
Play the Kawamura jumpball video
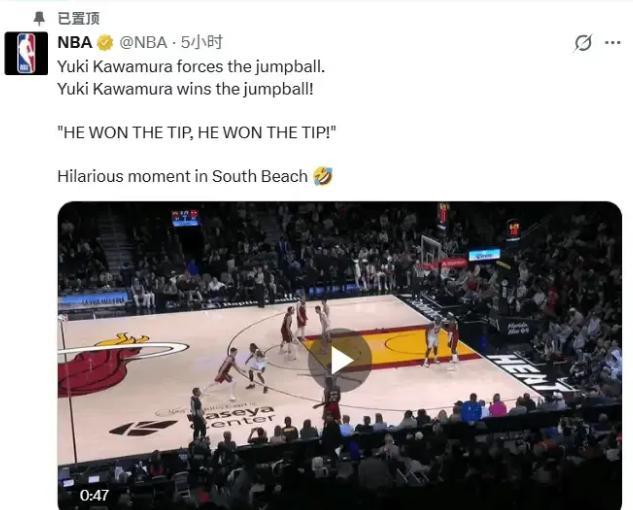pyautogui.click(x=340, y=361)
